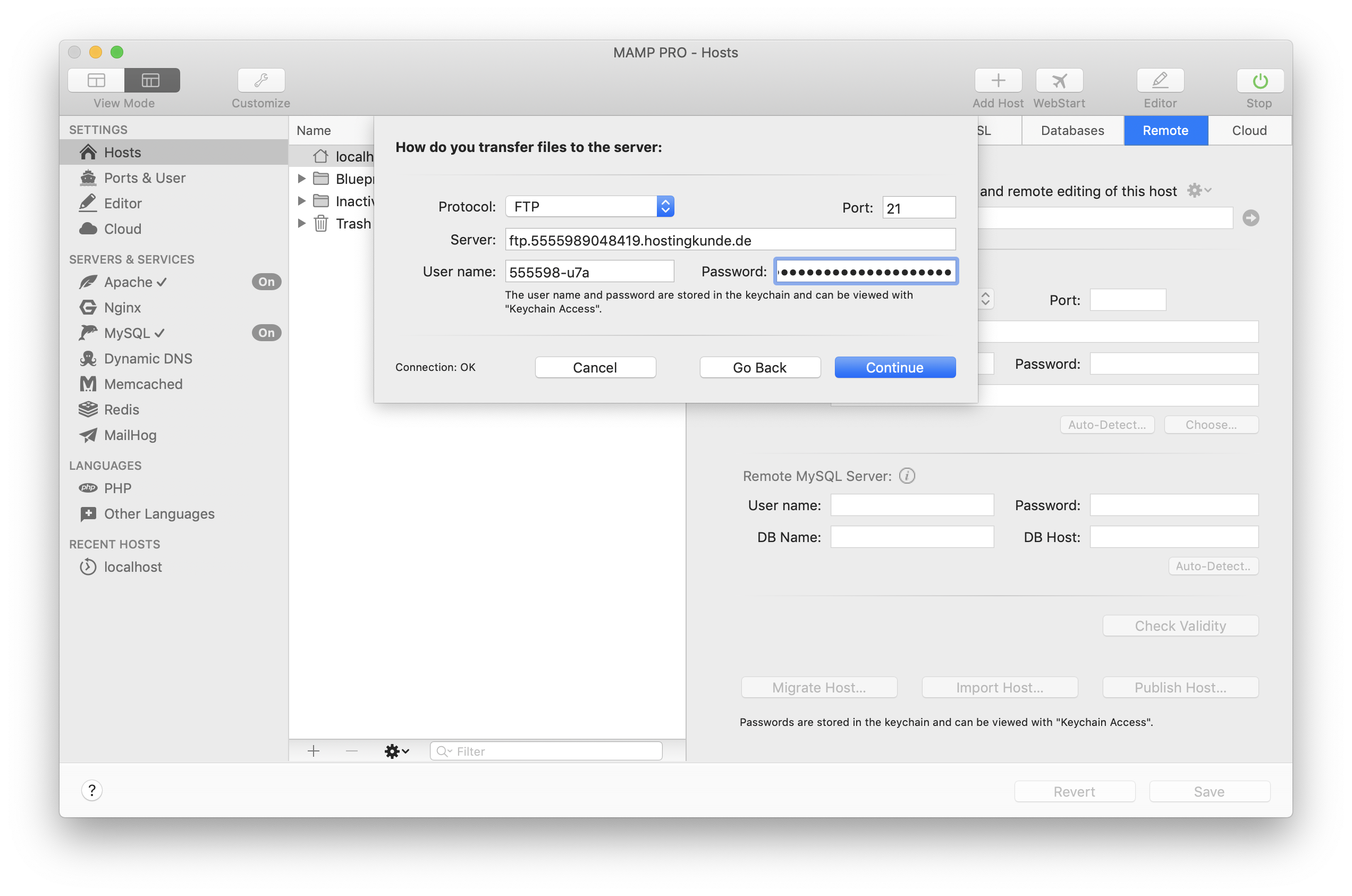Open the MailHog service settings
The image size is (1352, 896).
pyautogui.click(x=130, y=435)
